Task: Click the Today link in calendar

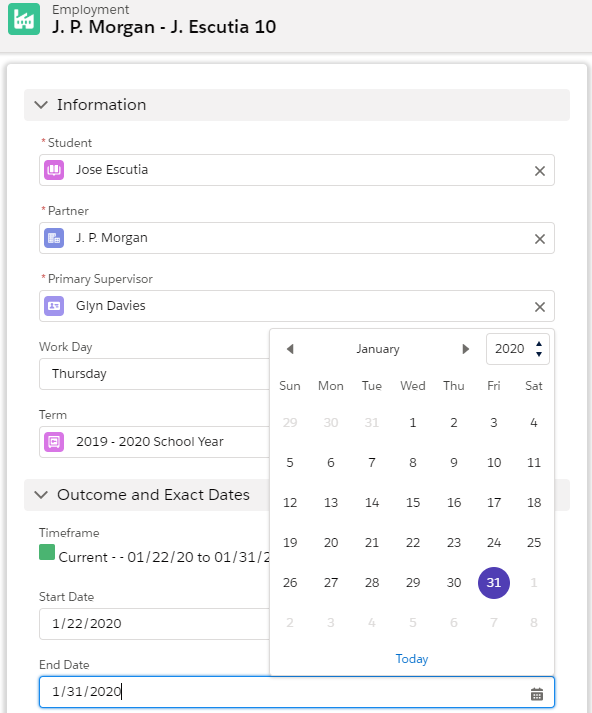Action: [x=412, y=658]
